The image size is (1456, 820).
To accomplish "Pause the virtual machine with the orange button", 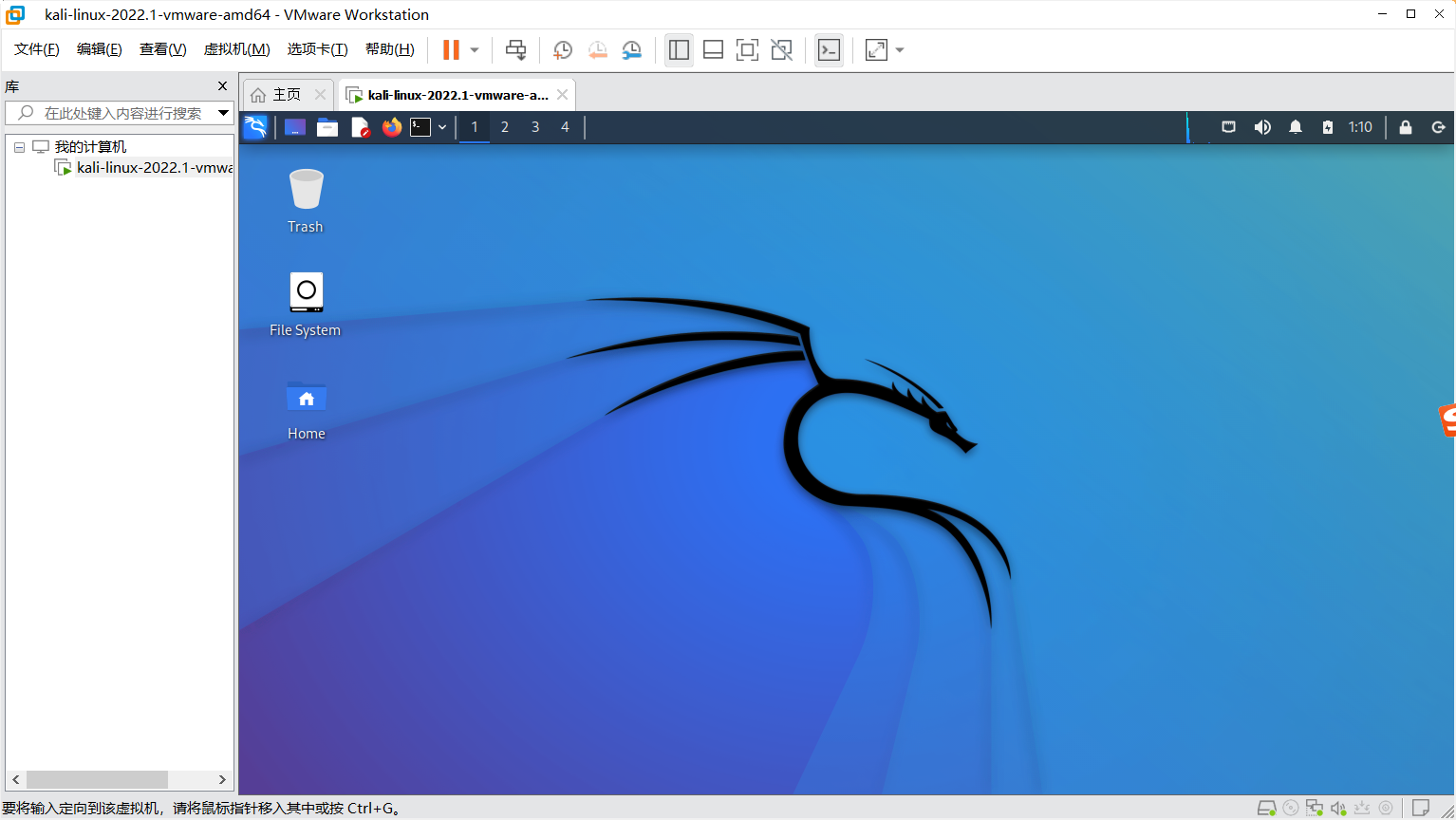I will point(451,49).
